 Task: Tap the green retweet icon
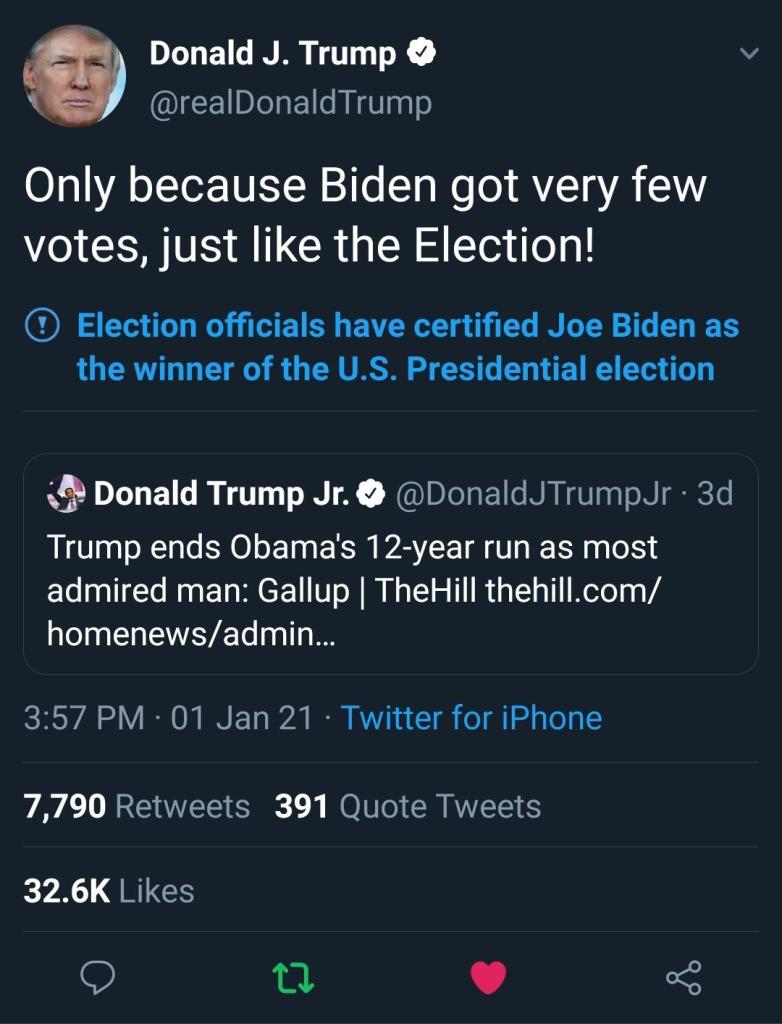point(293,978)
